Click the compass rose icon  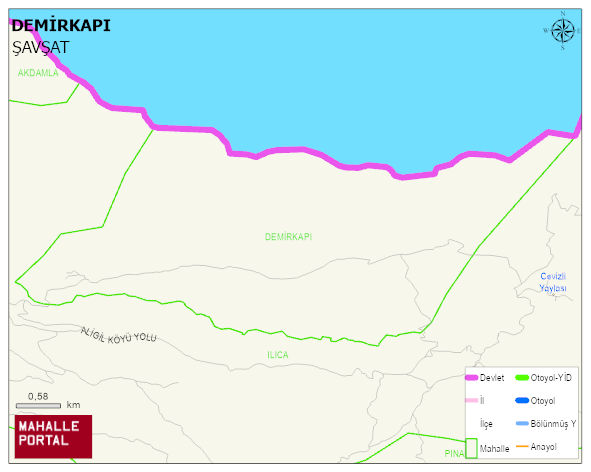[562, 31]
